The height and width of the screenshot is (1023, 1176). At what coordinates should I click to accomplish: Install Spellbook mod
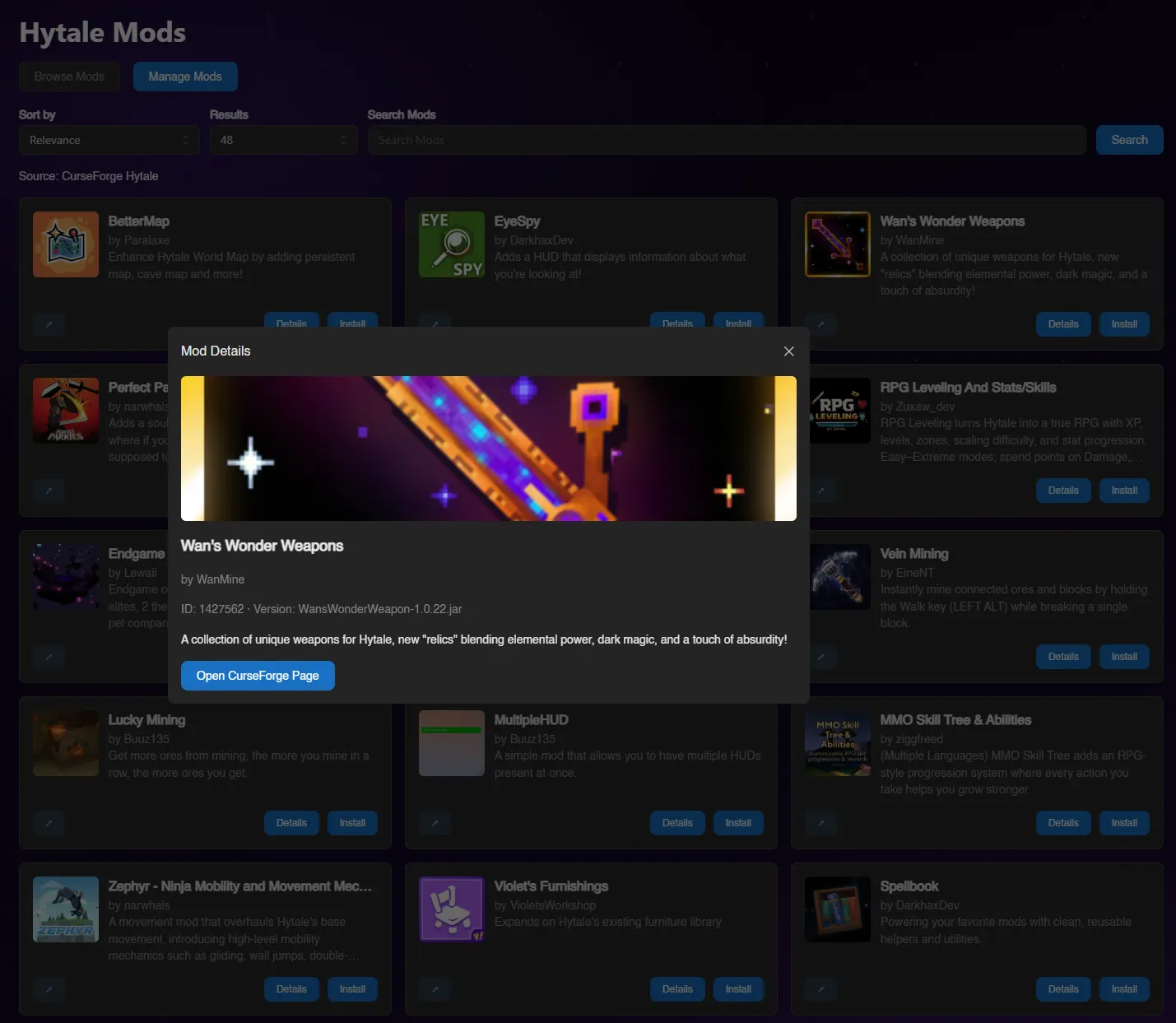(1124, 989)
